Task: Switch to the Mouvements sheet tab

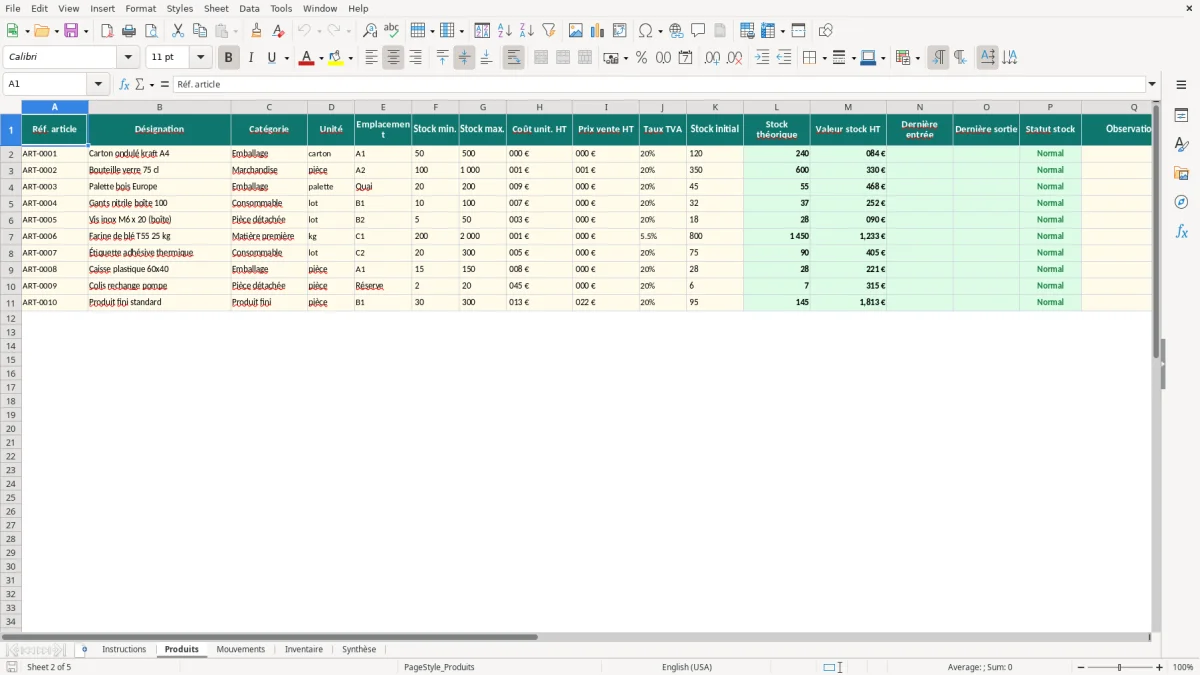Action: click(x=241, y=649)
